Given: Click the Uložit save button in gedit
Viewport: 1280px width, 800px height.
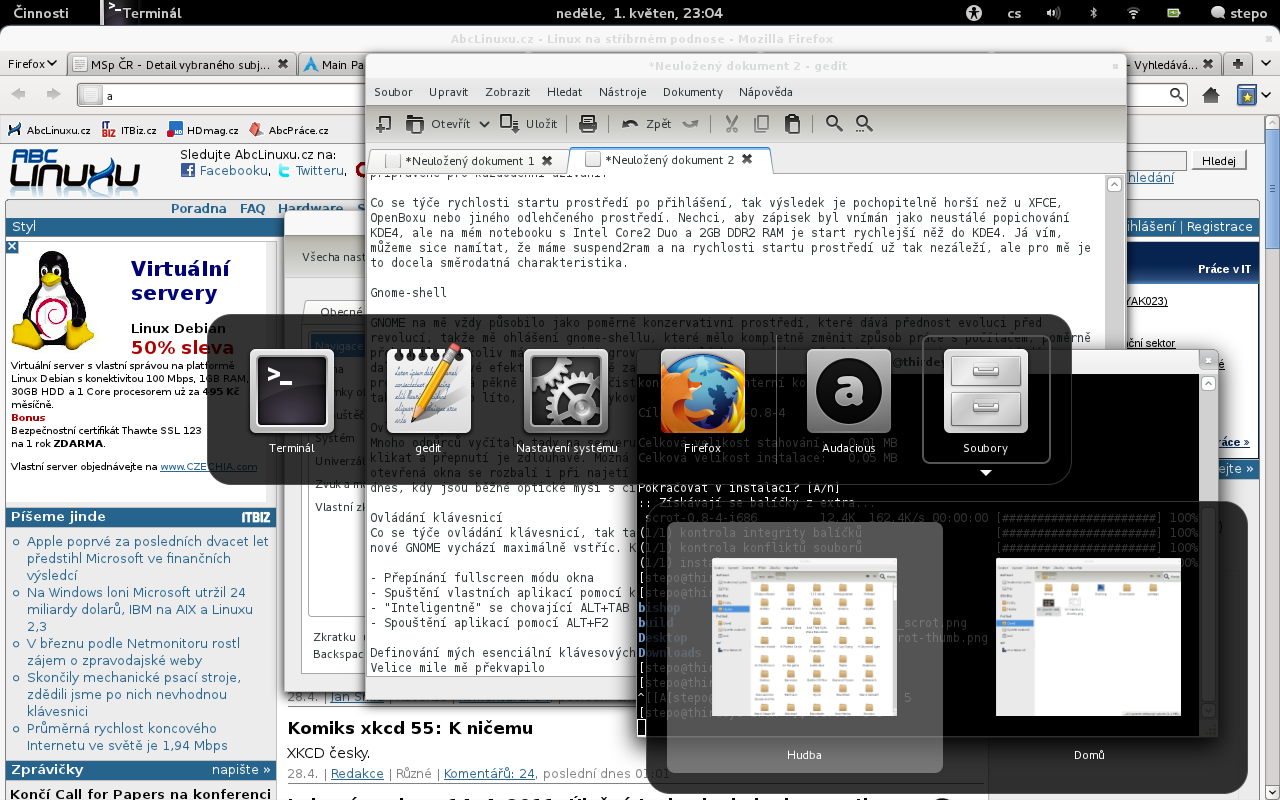Looking at the screenshot, I should (529, 124).
